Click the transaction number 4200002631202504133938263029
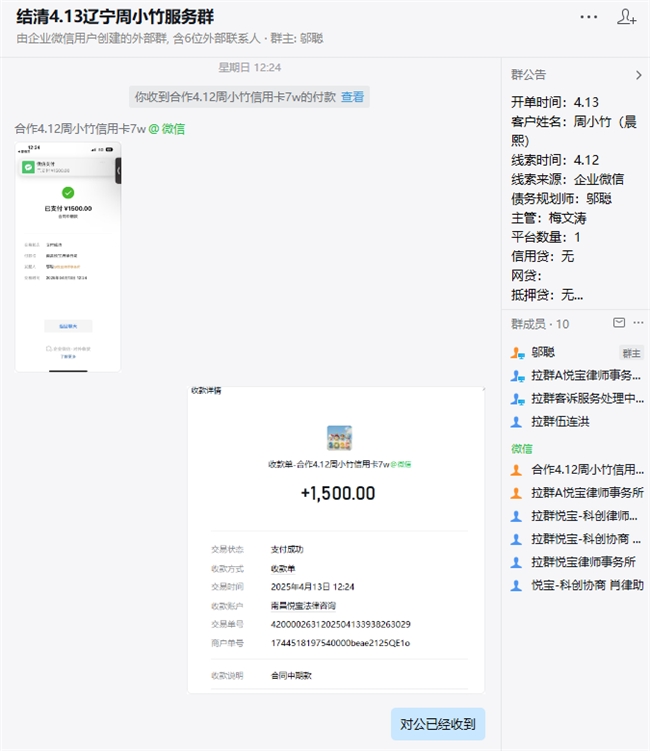Image resolution: width=650 pixels, height=751 pixels. pos(341,625)
